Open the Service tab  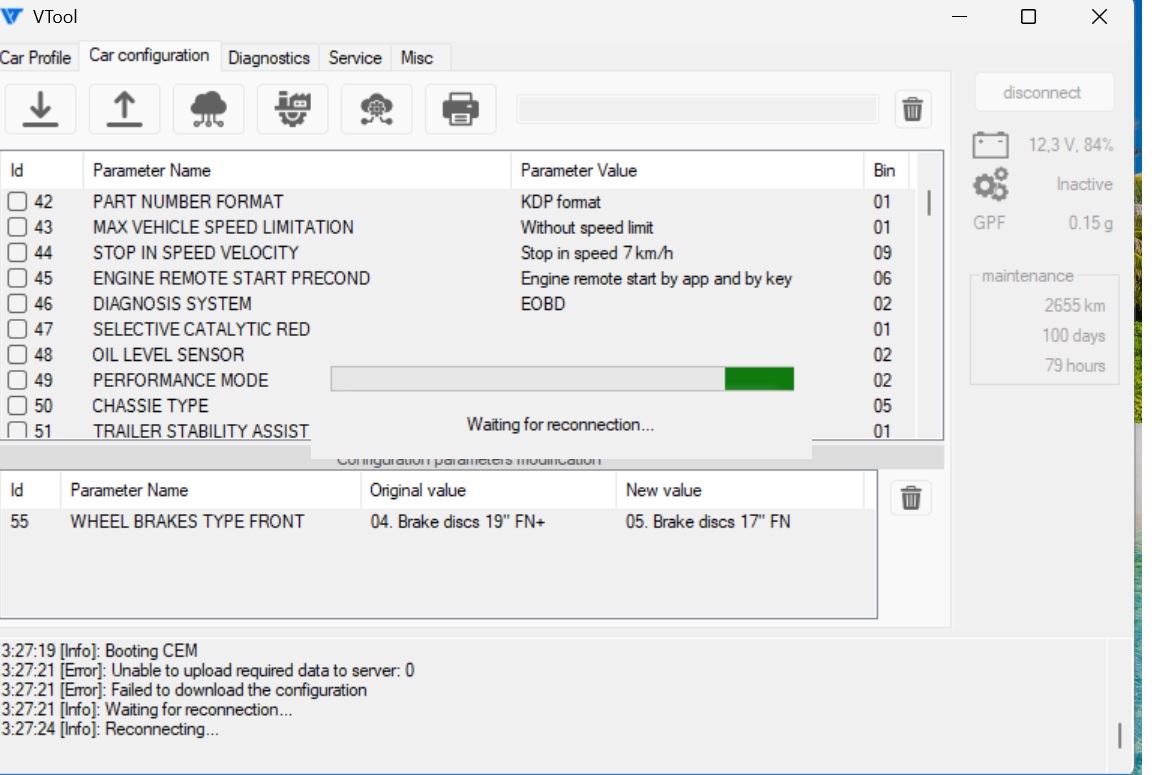coord(355,57)
